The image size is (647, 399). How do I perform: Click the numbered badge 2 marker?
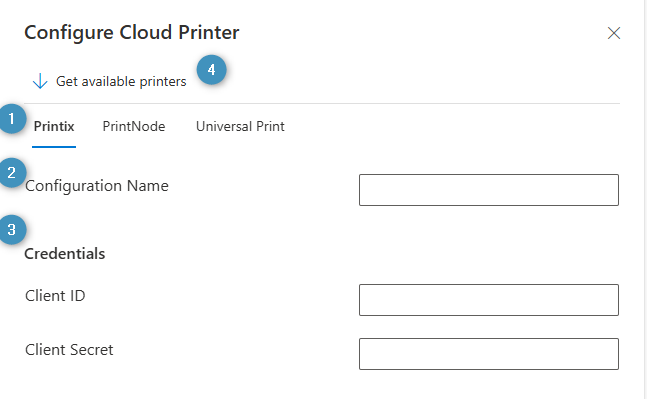coord(12,172)
